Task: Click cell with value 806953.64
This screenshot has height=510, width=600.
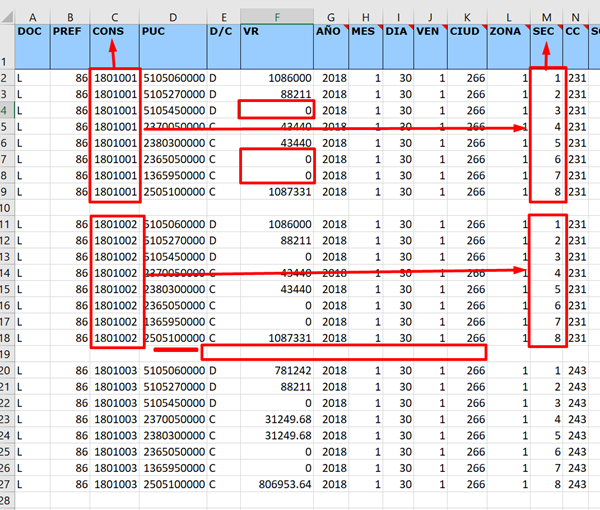Action: [x=278, y=483]
